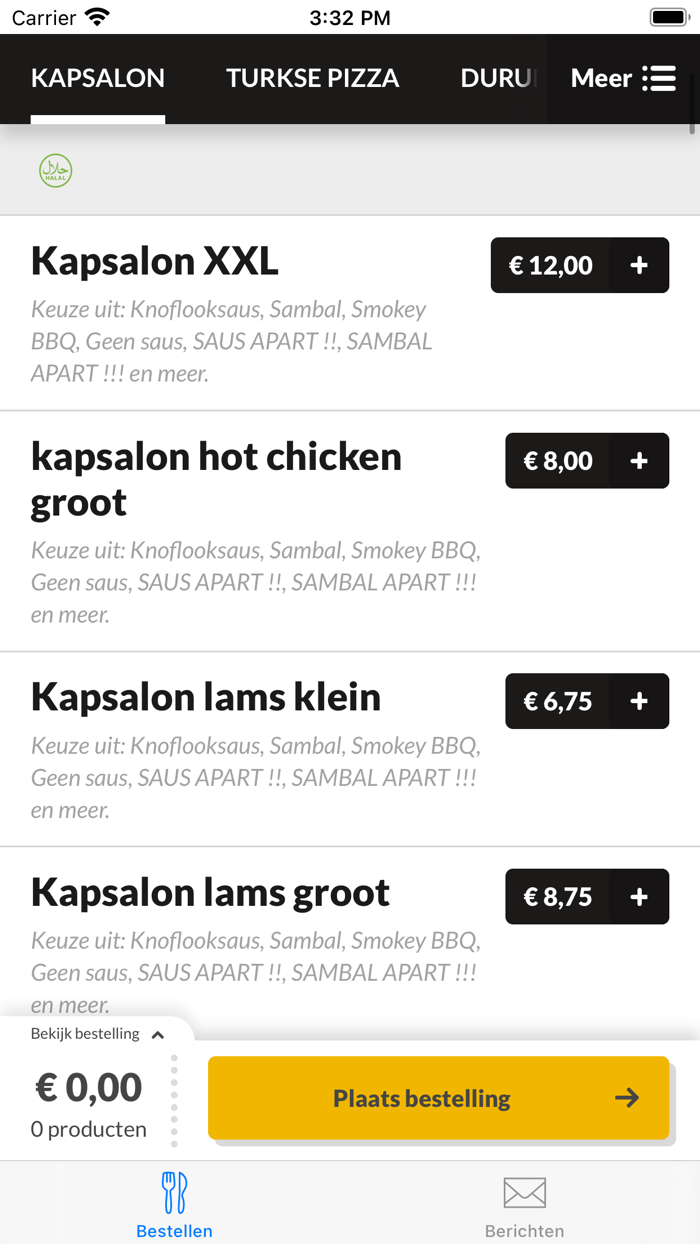Viewport: 700px width, 1244px height.
Task: Open the DURUM section
Action: (x=497, y=79)
